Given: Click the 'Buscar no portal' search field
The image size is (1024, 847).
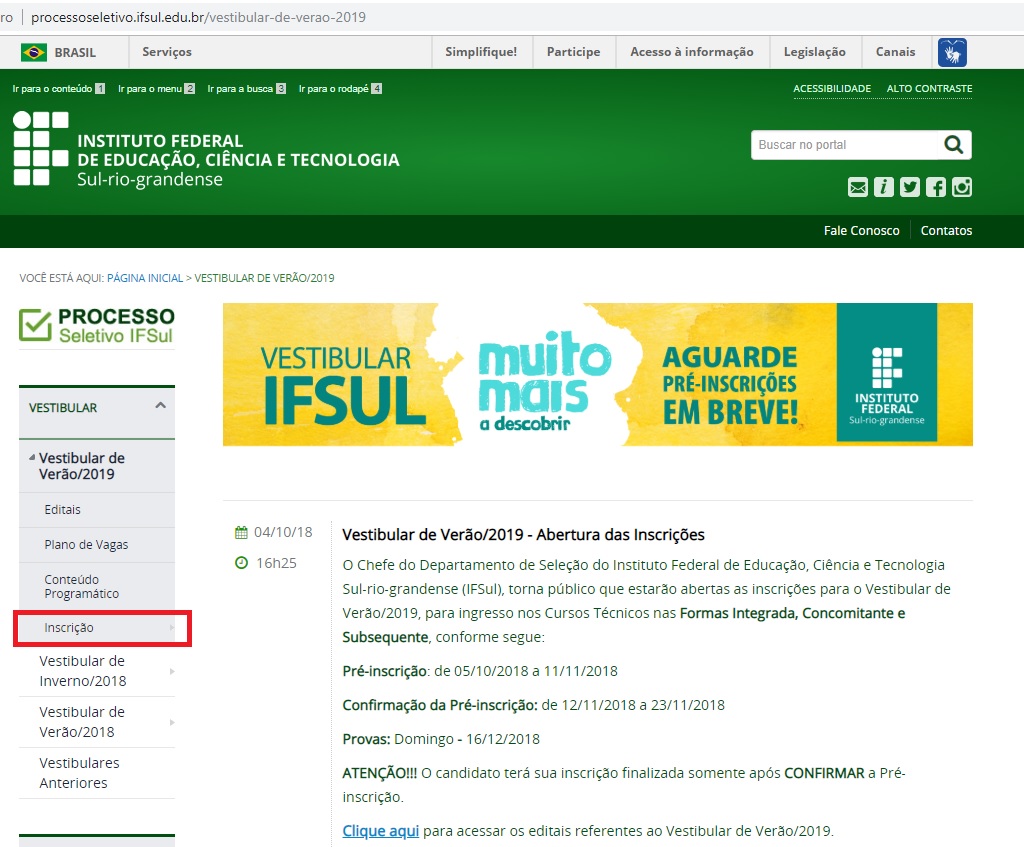Looking at the screenshot, I should click(x=845, y=145).
